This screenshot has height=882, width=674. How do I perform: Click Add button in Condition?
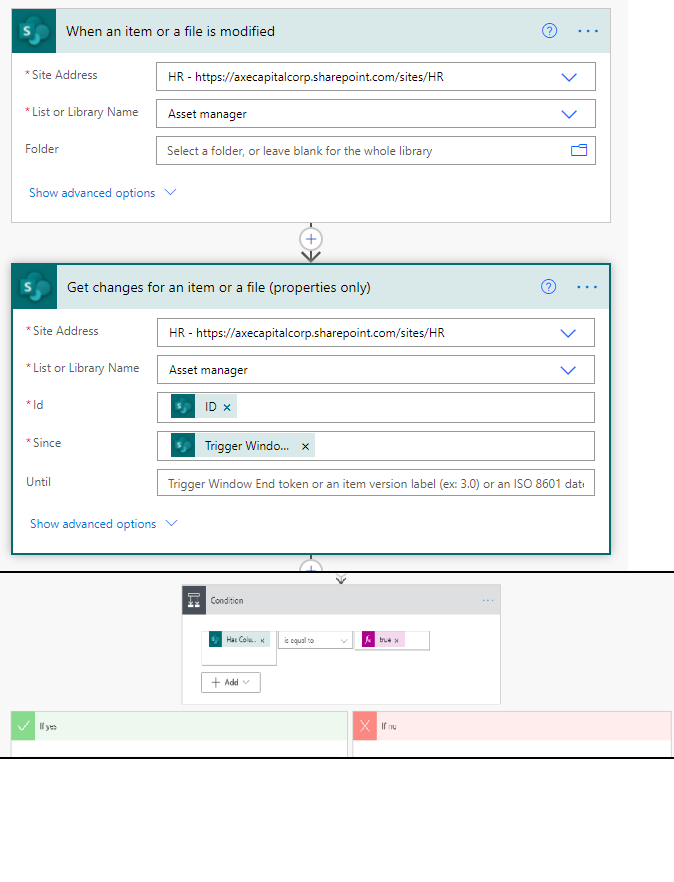tap(231, 682)
